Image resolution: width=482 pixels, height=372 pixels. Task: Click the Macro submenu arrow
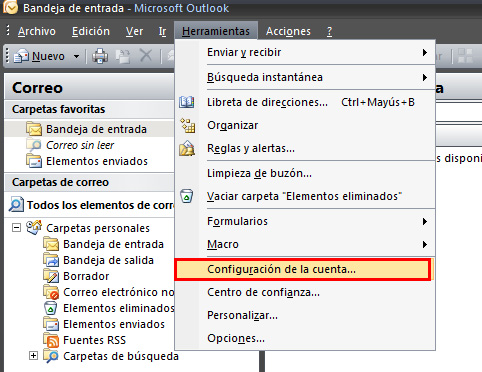click(x=425, y=244)
